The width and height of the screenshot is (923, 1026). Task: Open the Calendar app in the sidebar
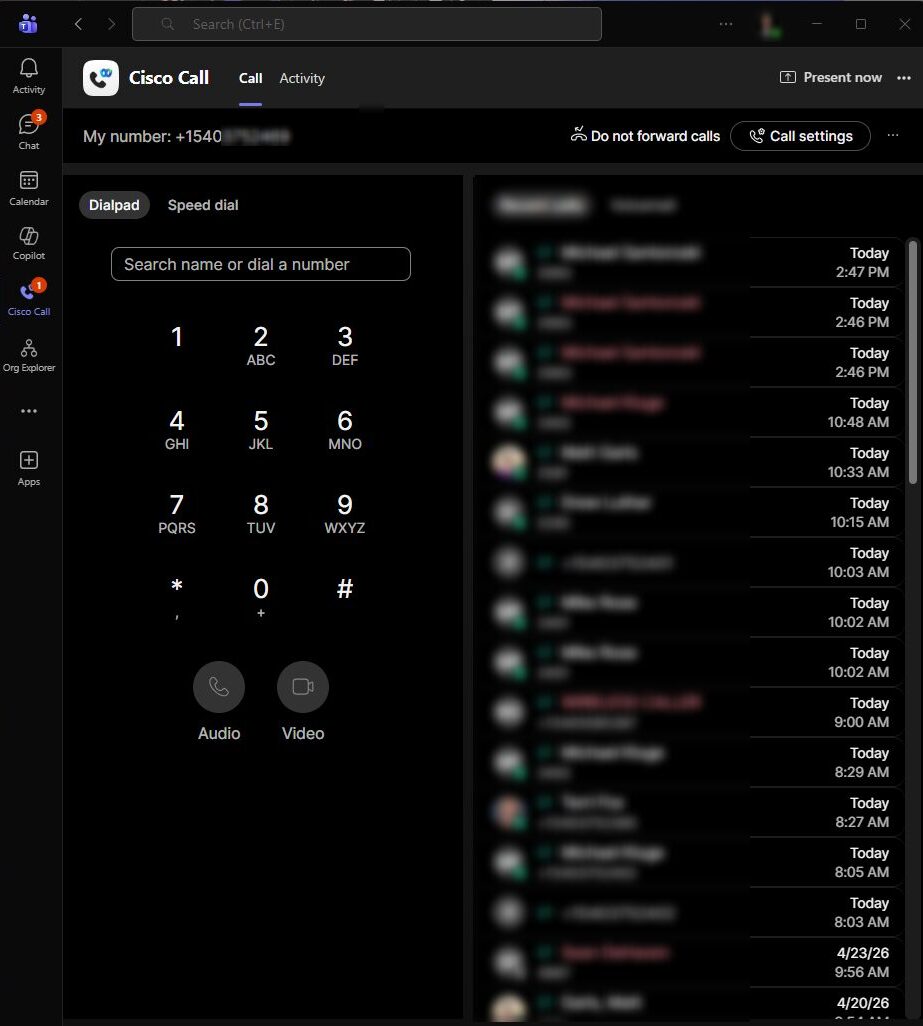[29, 188]
